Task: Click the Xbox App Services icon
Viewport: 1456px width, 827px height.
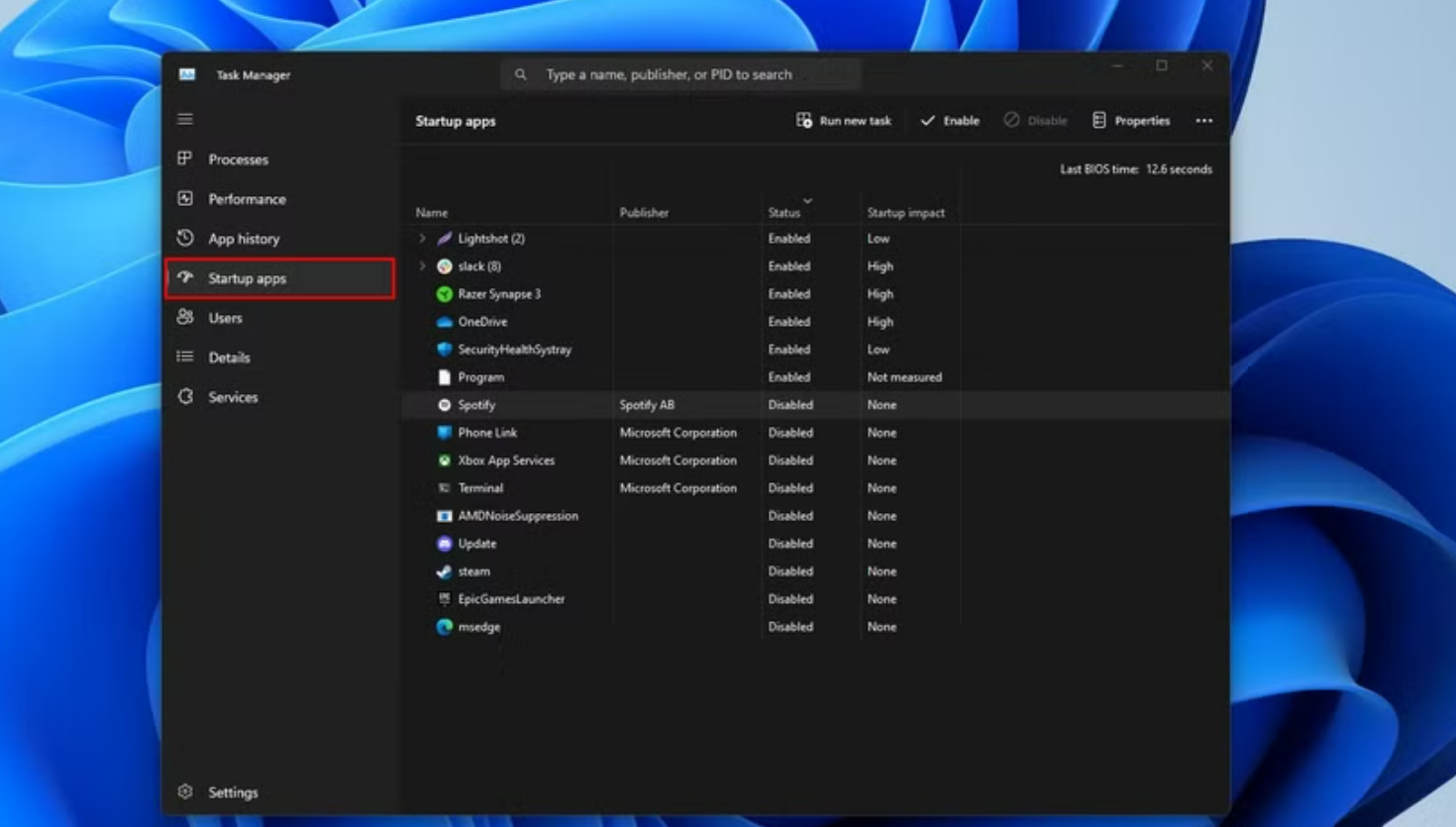Action: (444, 461)
